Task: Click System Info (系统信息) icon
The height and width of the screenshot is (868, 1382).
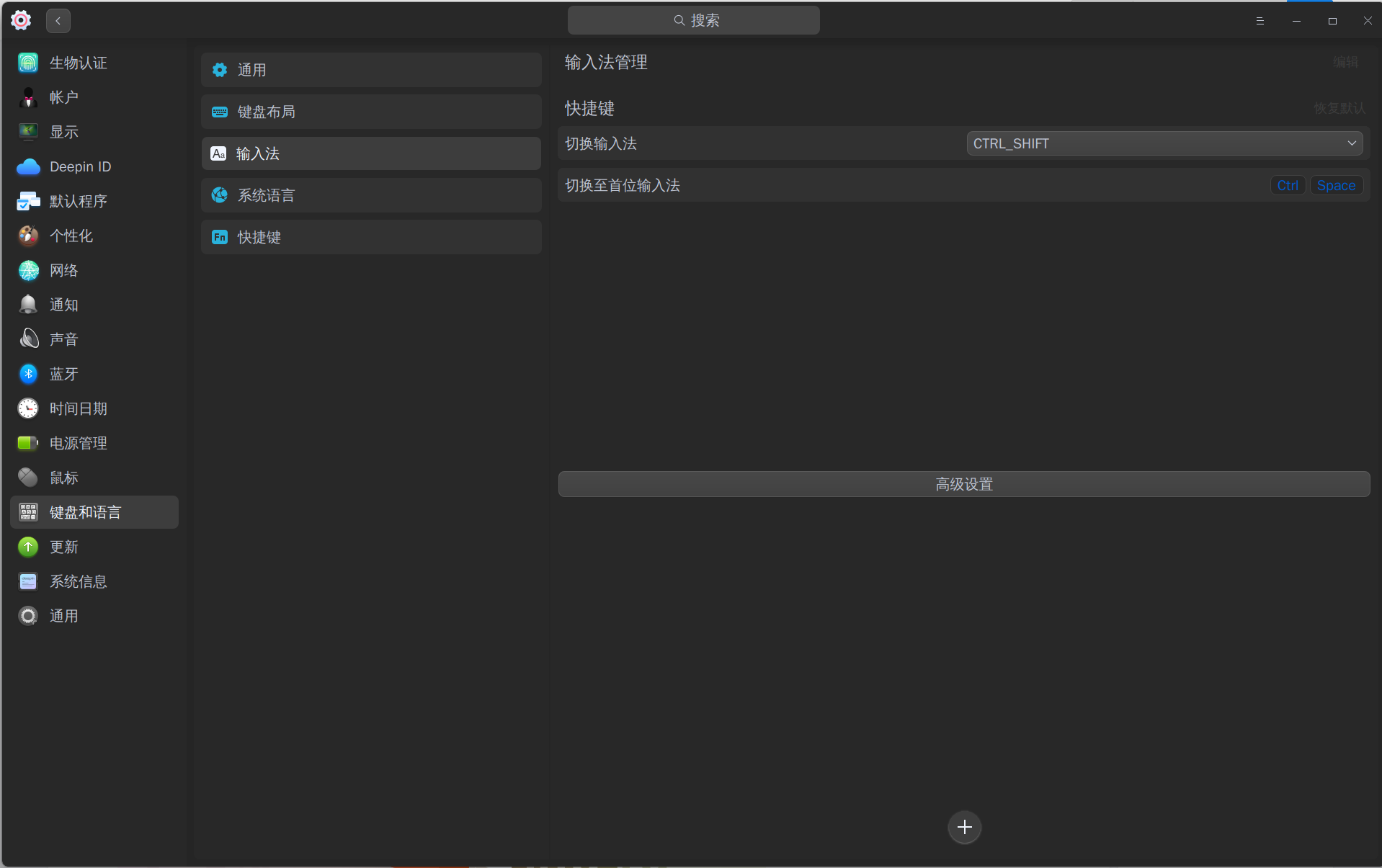Action: (x=28, y=581)
